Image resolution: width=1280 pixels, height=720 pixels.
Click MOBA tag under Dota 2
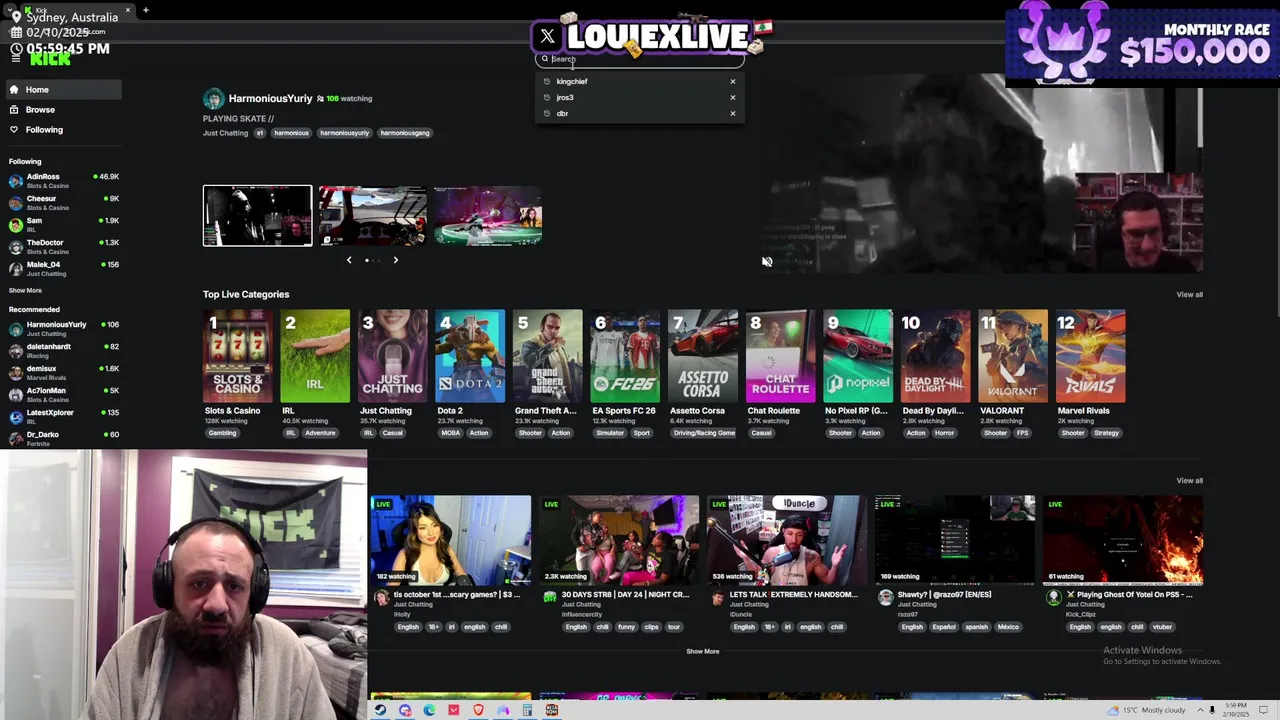coord(450,433)
